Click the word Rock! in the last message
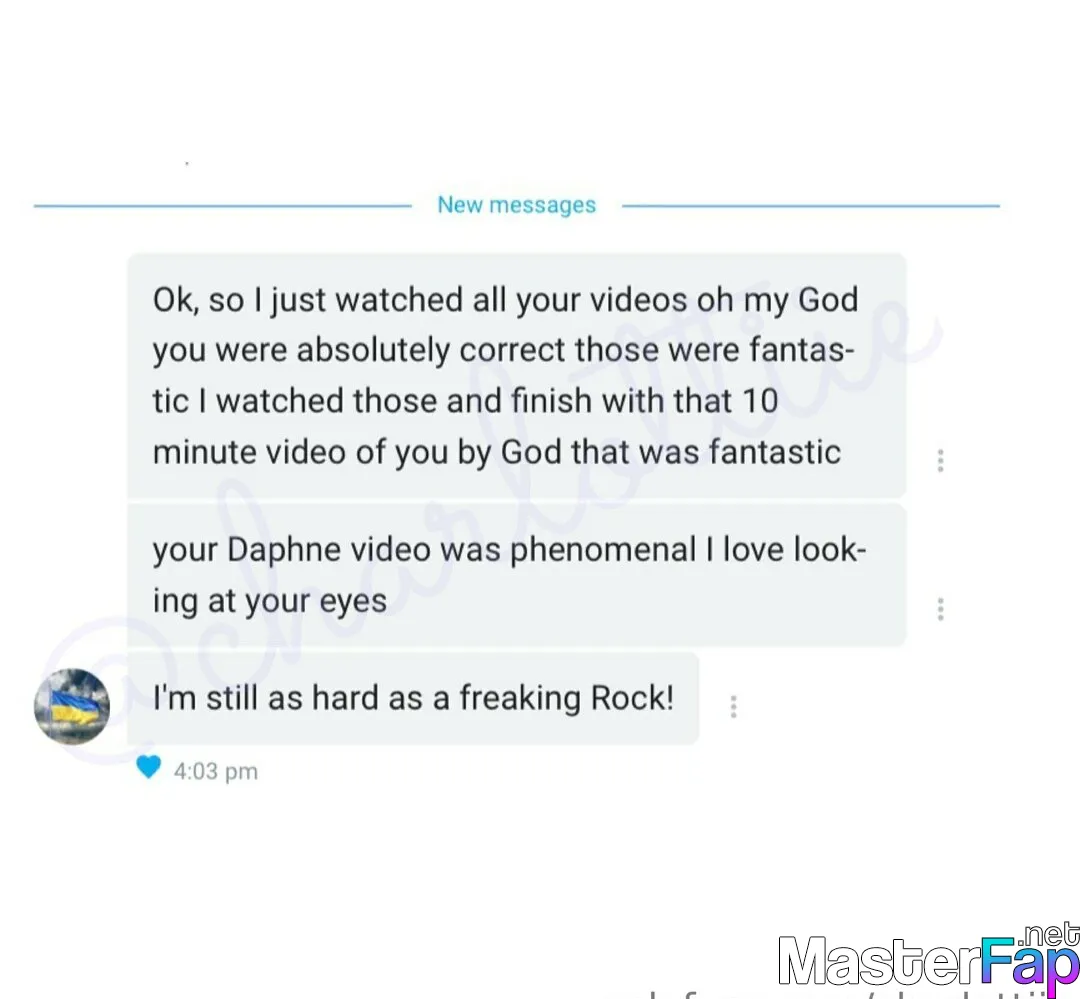The height and width of the screenshot is (999, 1080). [632, 697]
